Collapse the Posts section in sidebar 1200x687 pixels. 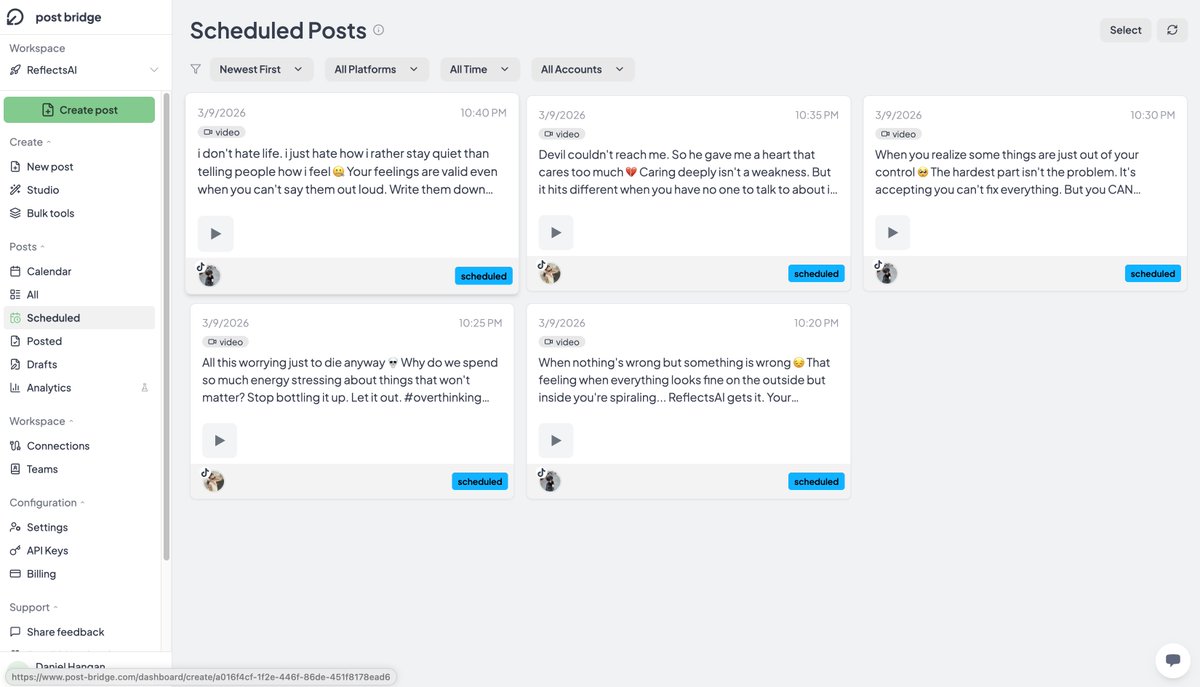(27, 247)
